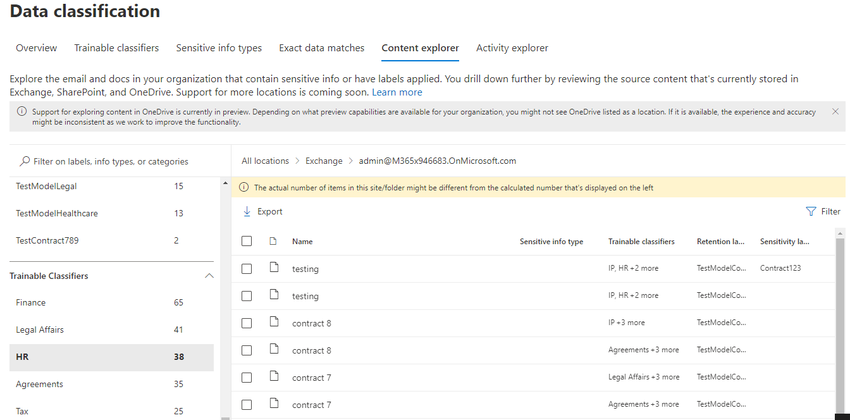Switch to the Activity explorer tab

[511, 48]
